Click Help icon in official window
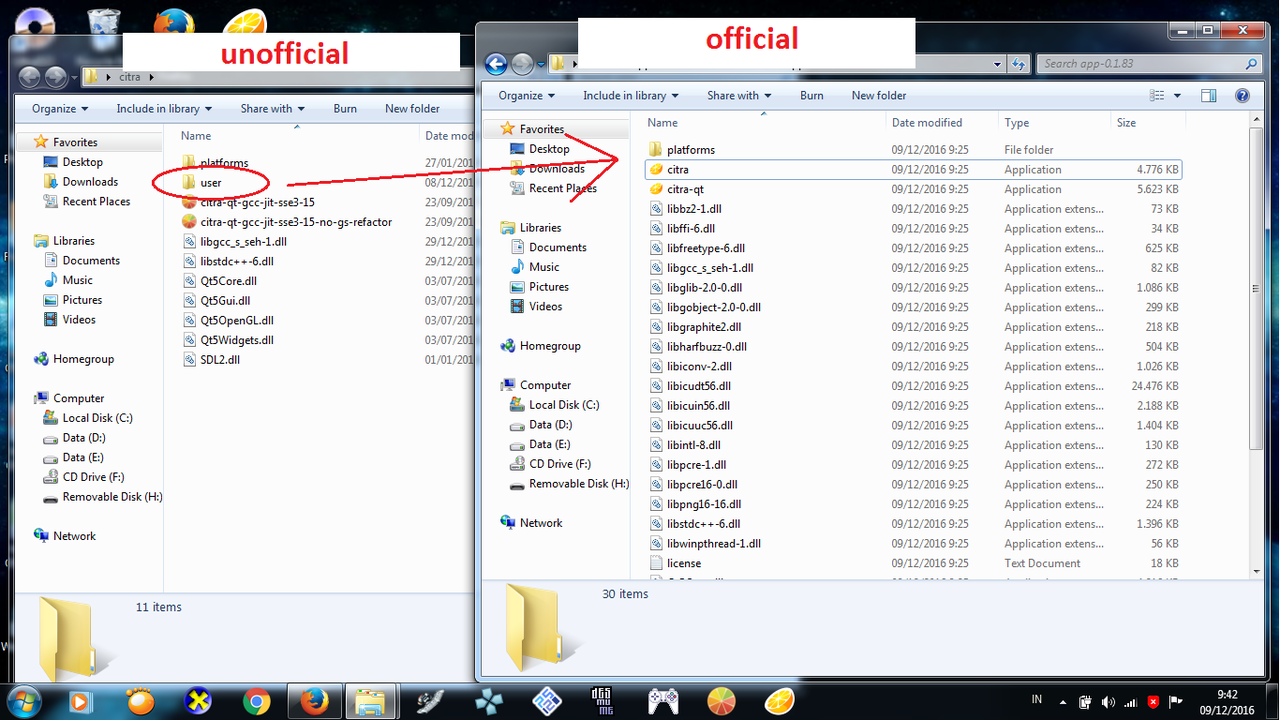 coord(1242,96)
